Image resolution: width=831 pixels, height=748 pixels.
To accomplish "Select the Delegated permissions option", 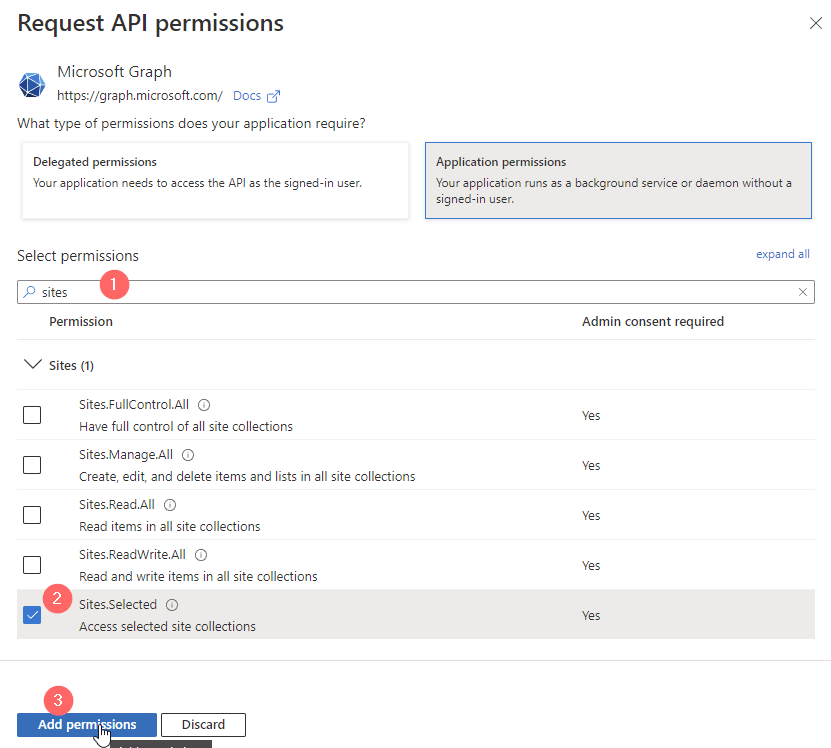I will (x=215, y=179).
